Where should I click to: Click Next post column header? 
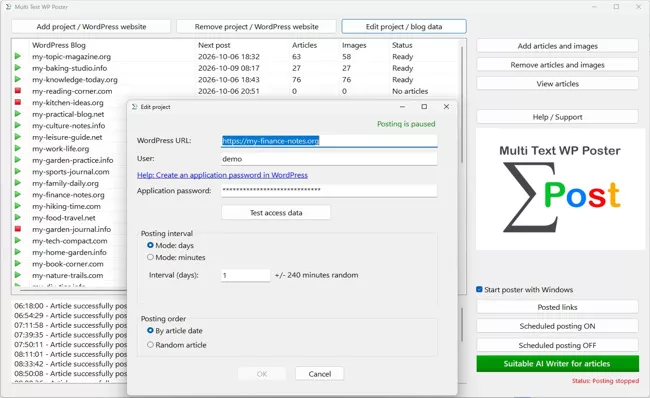214,45
